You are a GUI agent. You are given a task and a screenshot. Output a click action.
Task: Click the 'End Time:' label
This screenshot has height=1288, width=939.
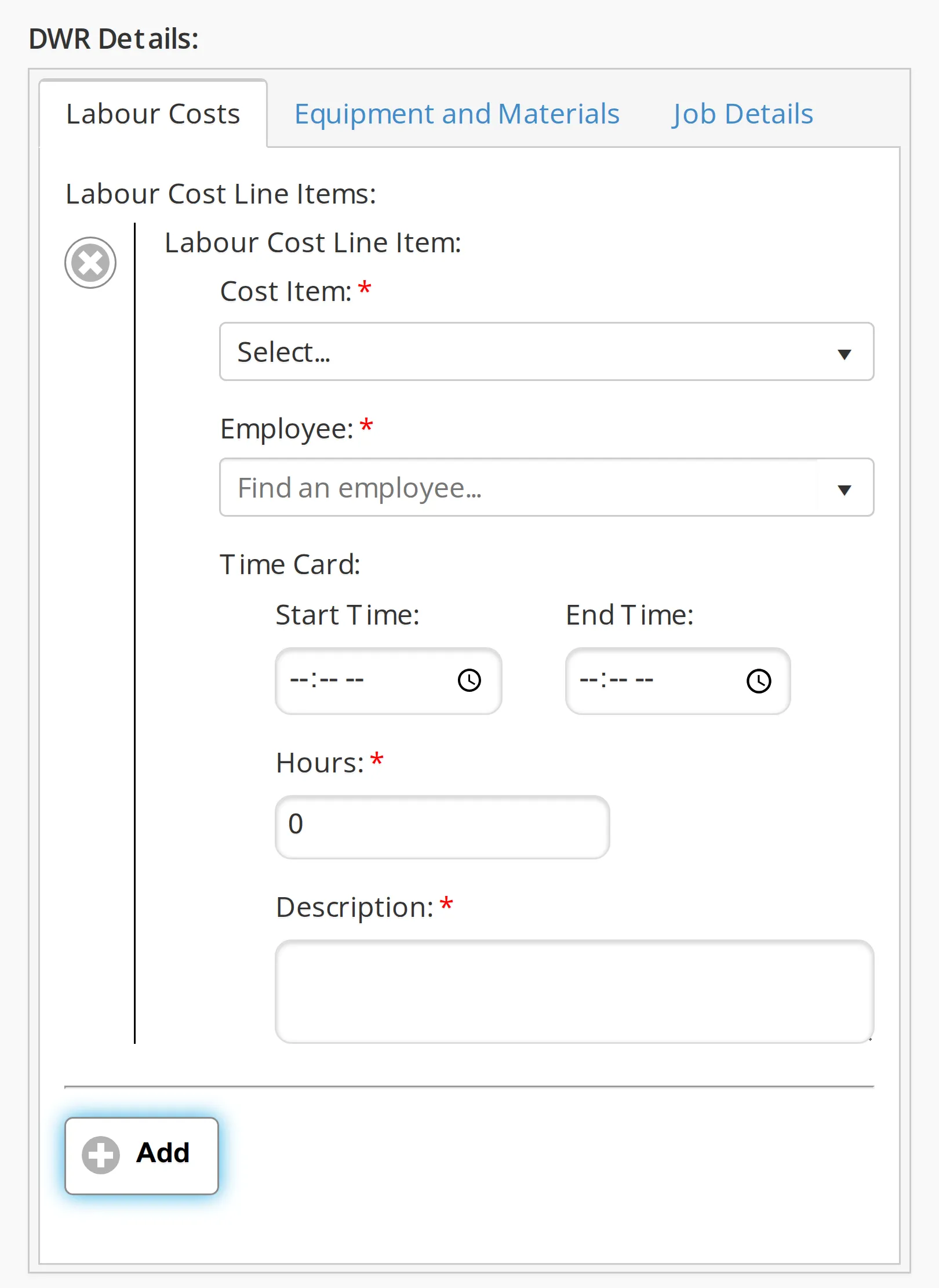629,615
